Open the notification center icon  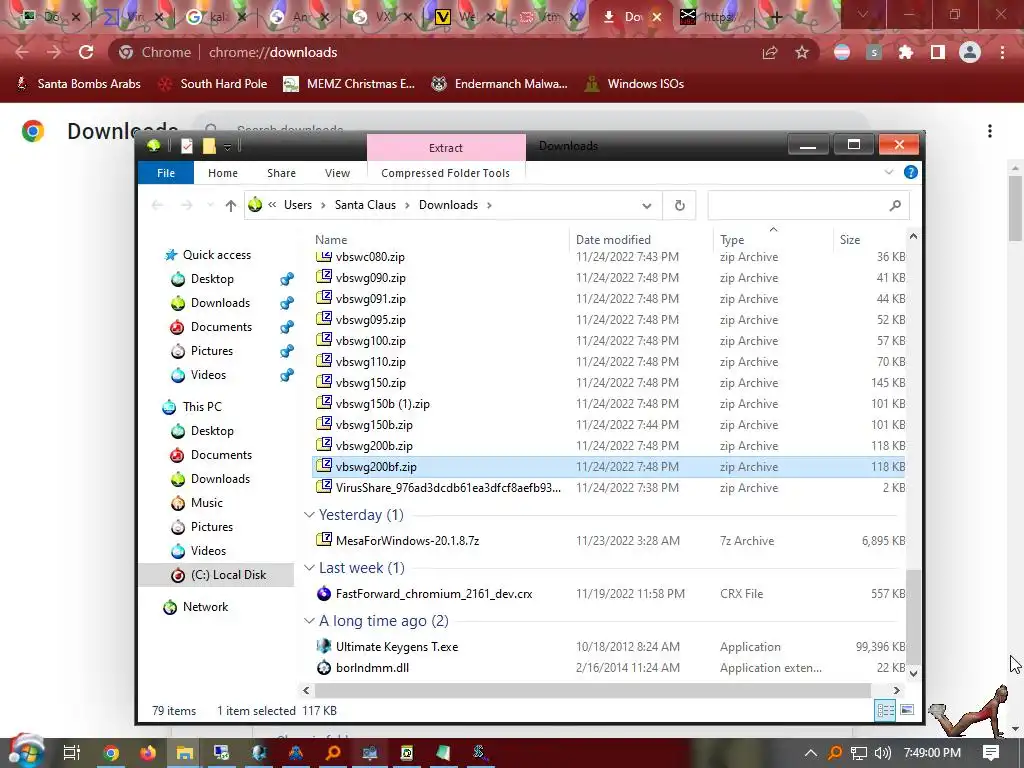coord(991,753)
